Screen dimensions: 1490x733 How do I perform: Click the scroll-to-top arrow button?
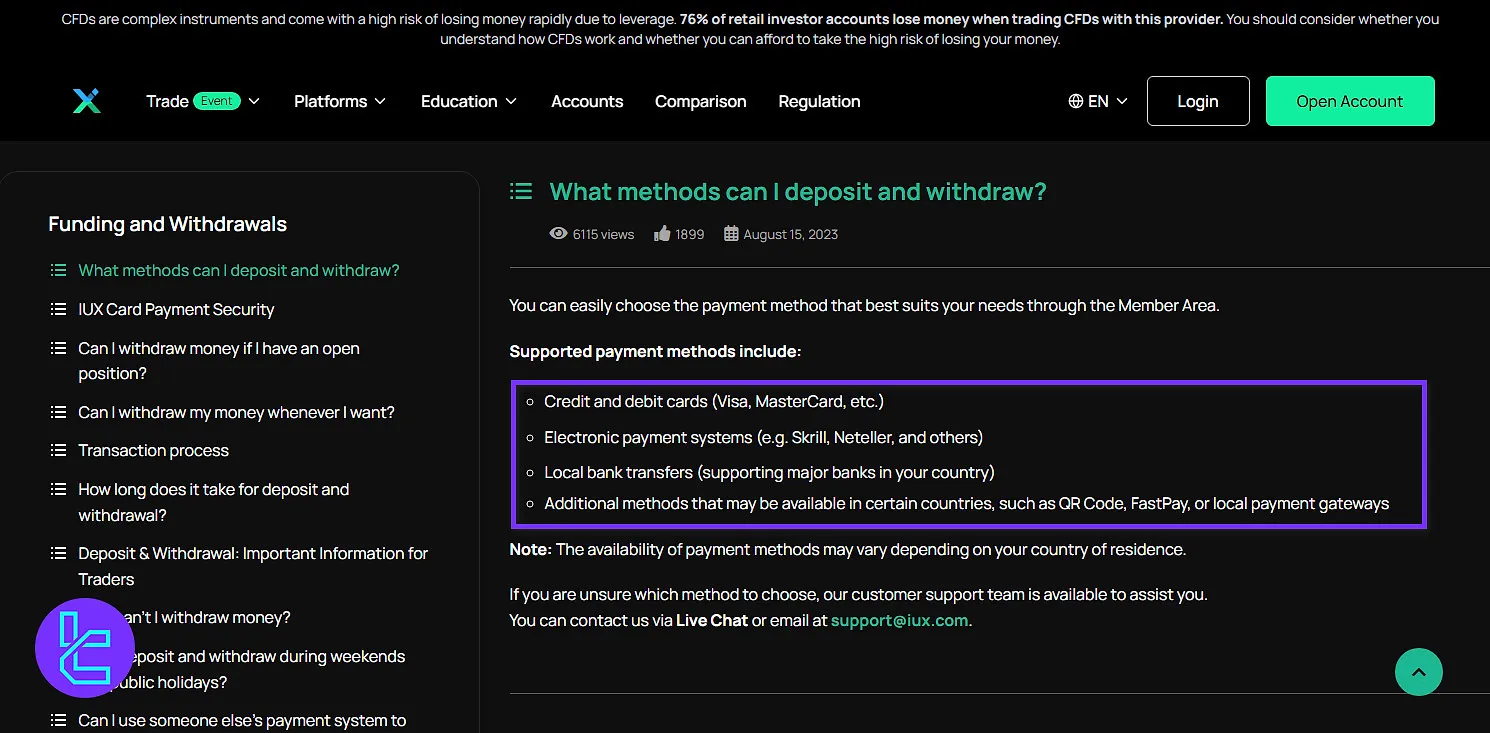[1418, 672]
